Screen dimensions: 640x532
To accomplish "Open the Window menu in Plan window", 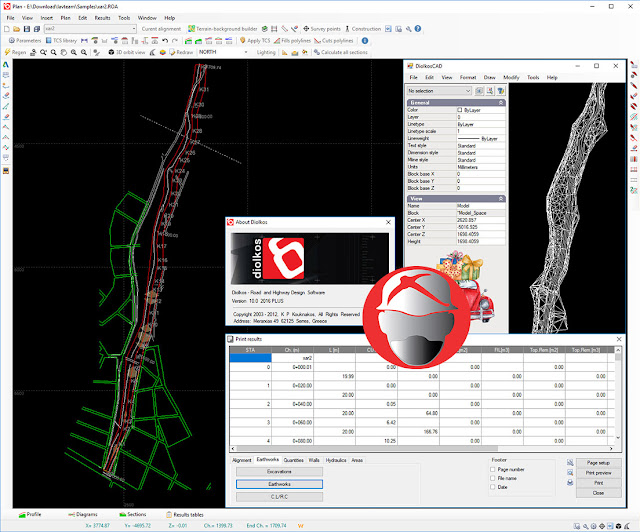I will coord(147,18).
